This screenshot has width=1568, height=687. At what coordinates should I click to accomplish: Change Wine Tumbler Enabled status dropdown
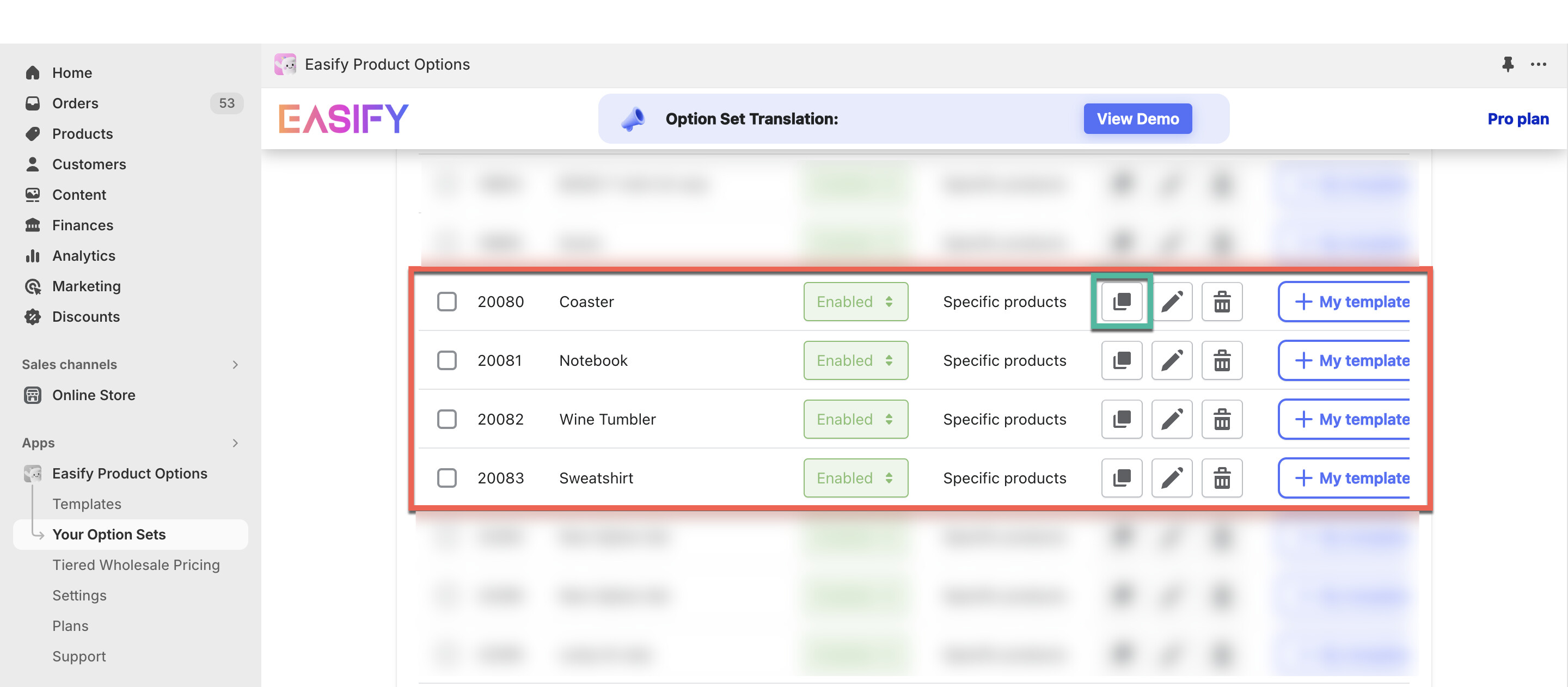[x=855, y=419]
